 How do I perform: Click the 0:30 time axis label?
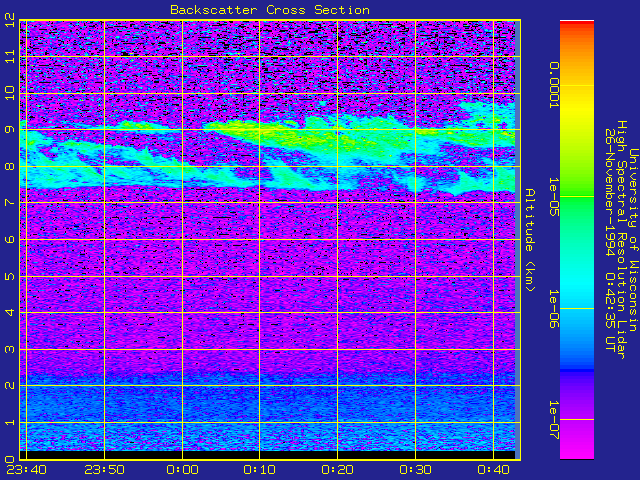point(416,470)
